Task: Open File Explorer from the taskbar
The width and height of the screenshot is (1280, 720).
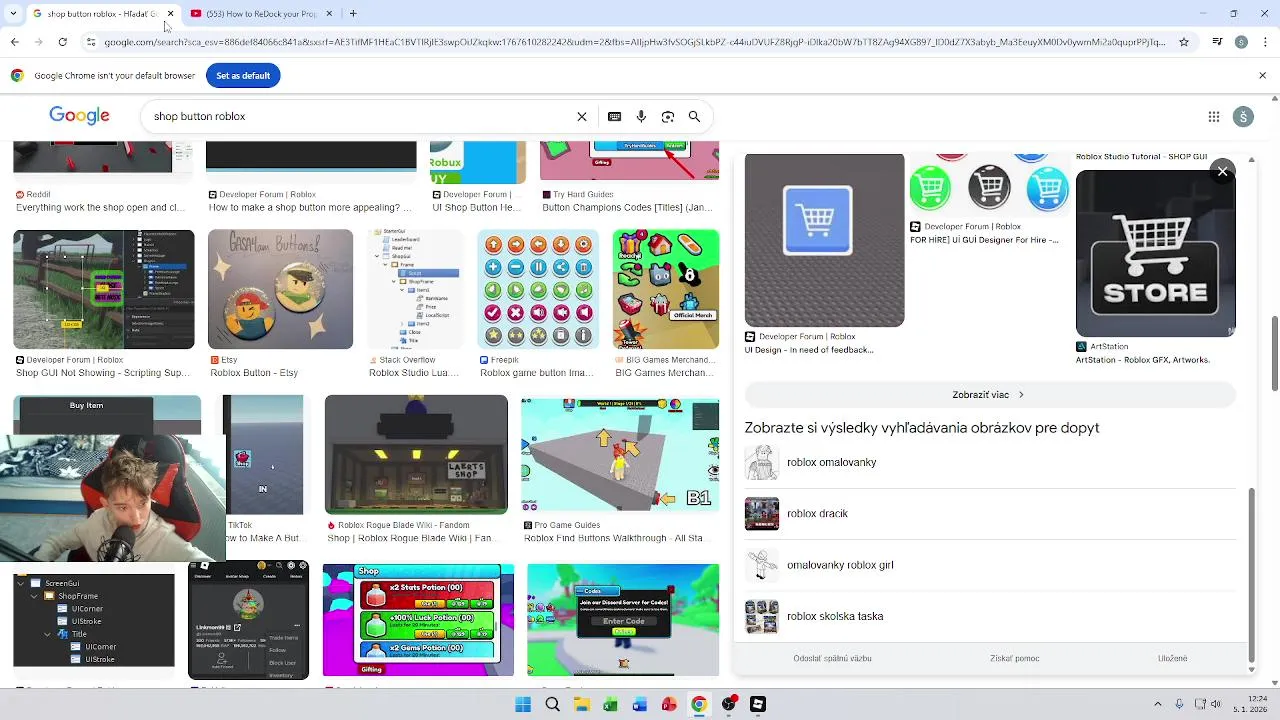Action: click(581, 705)
